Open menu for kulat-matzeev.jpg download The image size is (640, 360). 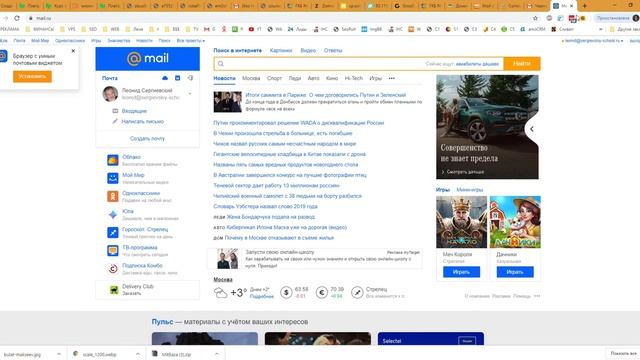tap(59, 354)
